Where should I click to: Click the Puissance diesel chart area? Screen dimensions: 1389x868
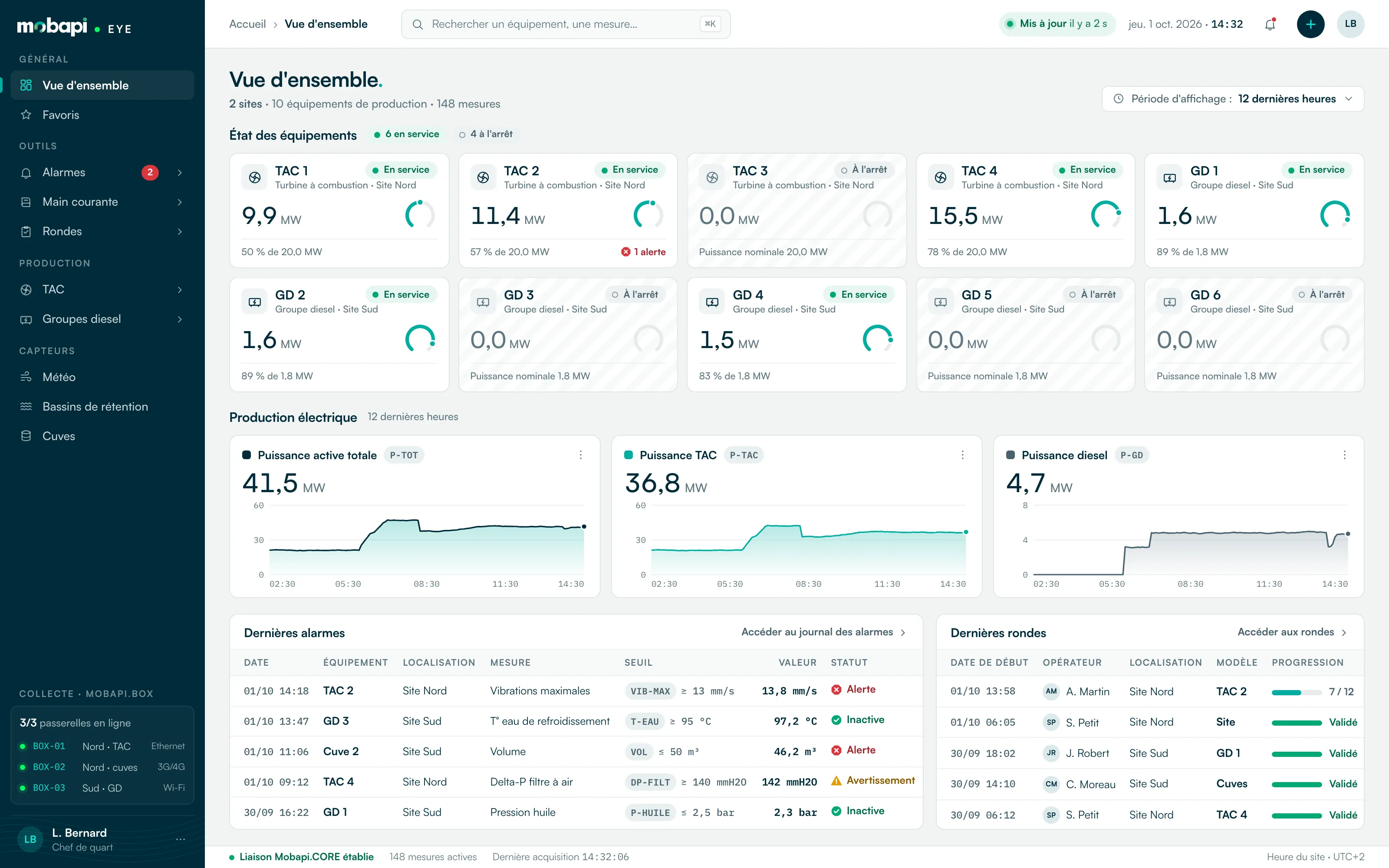(1190, 539)
